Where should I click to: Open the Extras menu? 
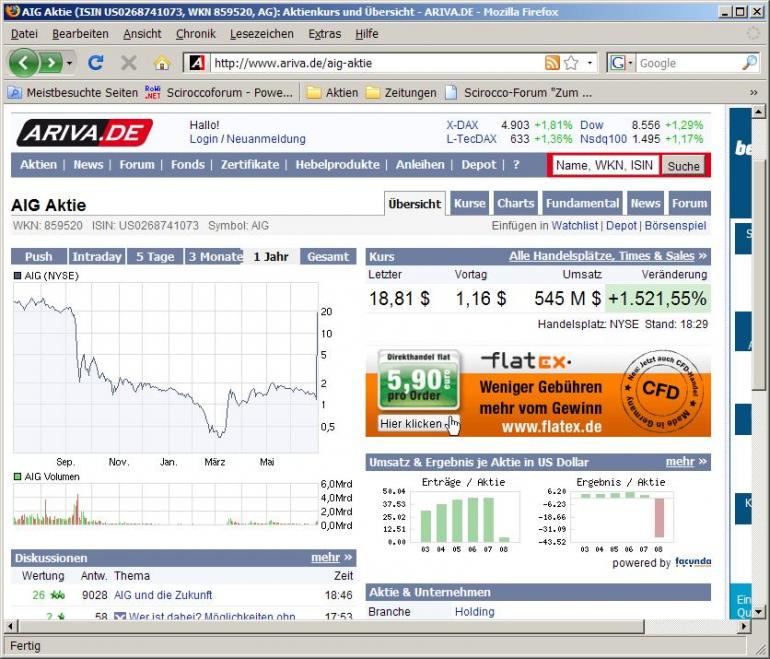(324, 34)
